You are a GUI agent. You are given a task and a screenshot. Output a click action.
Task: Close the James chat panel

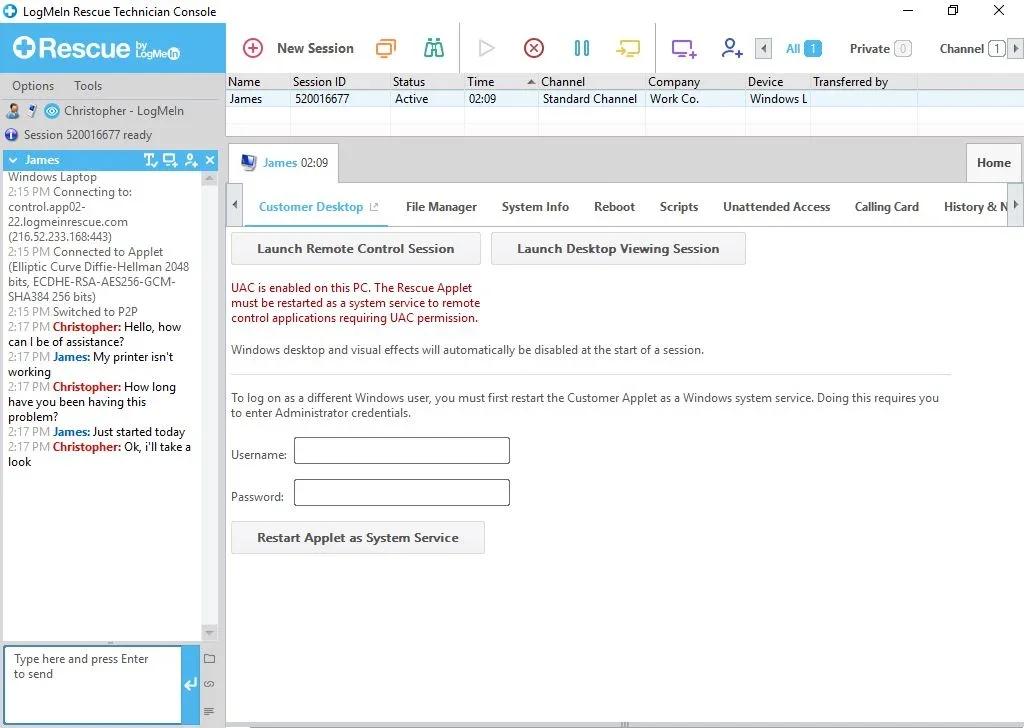tap(210, 160)
